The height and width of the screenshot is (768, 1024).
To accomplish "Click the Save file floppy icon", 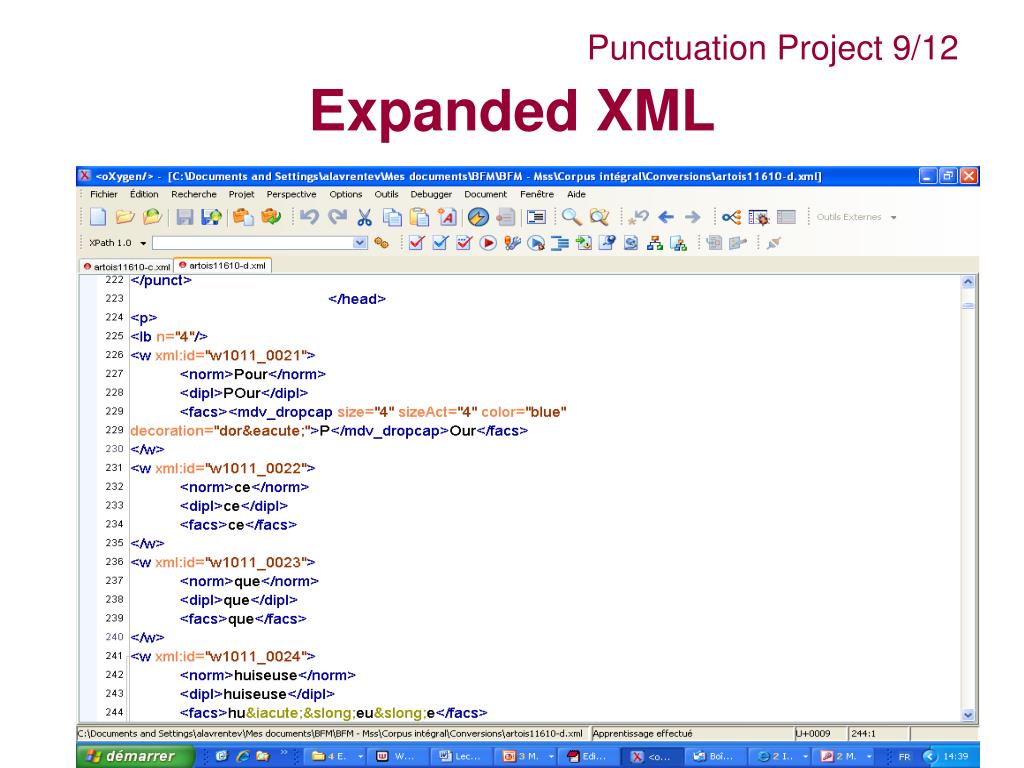I will 185,216.
